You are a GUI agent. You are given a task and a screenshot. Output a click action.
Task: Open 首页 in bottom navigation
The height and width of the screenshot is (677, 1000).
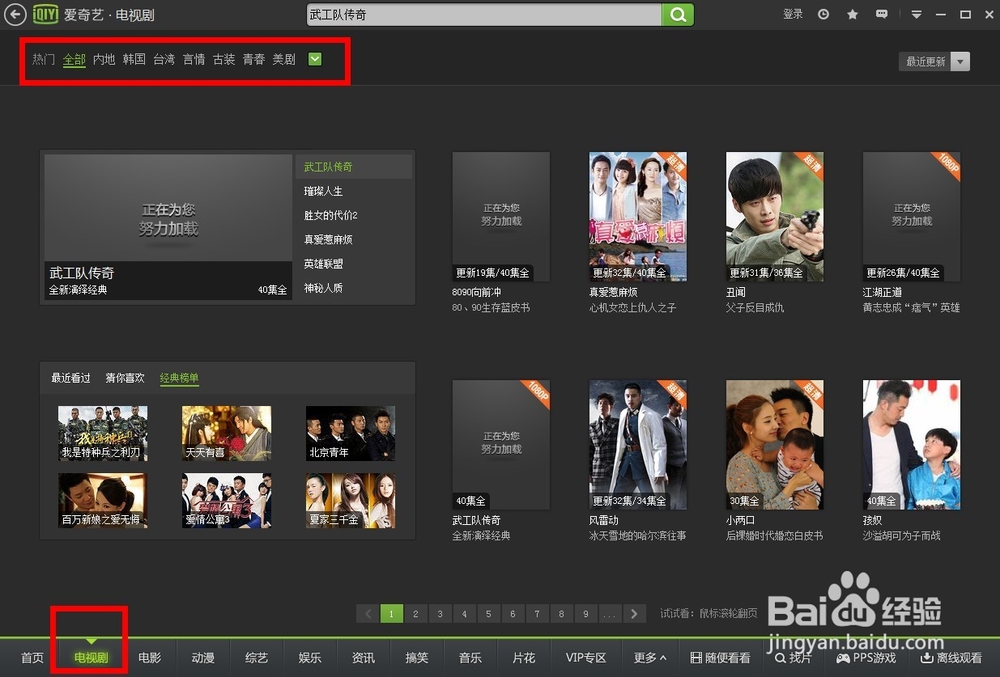click(33, 657)
